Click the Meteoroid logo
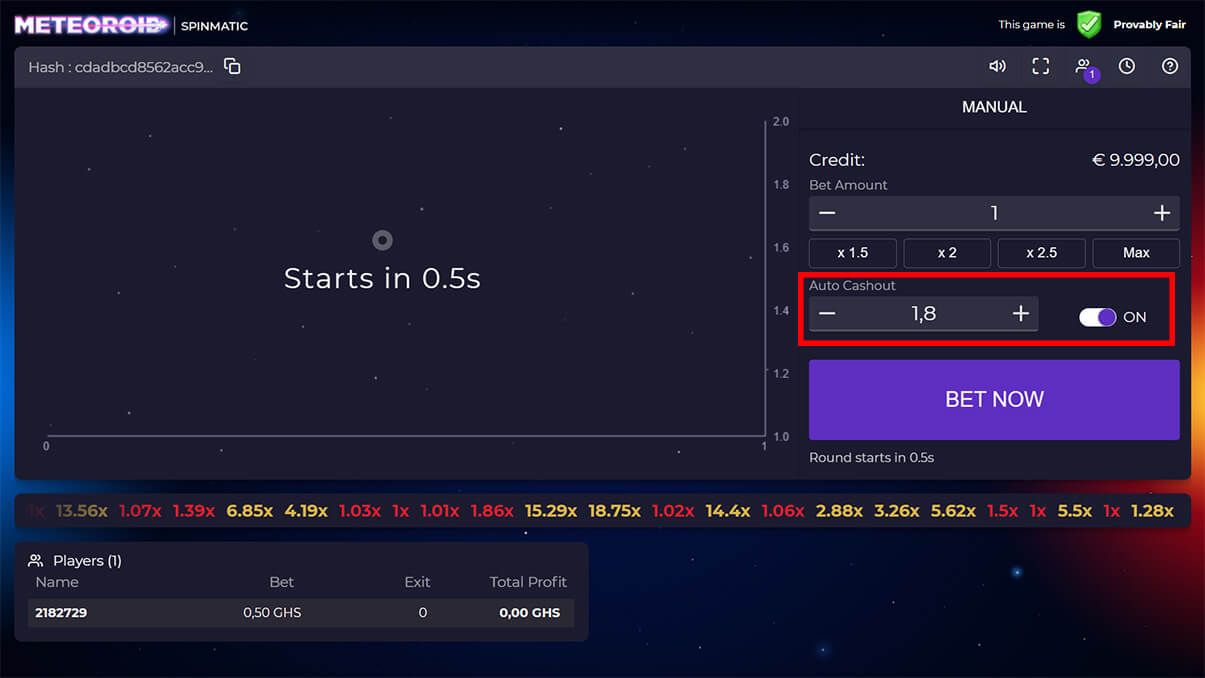Viewport: 1205px width, 678px height. click(x=90, y=25)
